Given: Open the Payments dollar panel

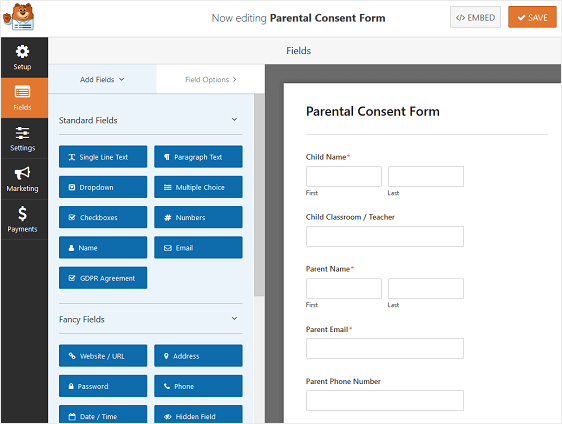Looking at the screenshot, I should 22,219.
